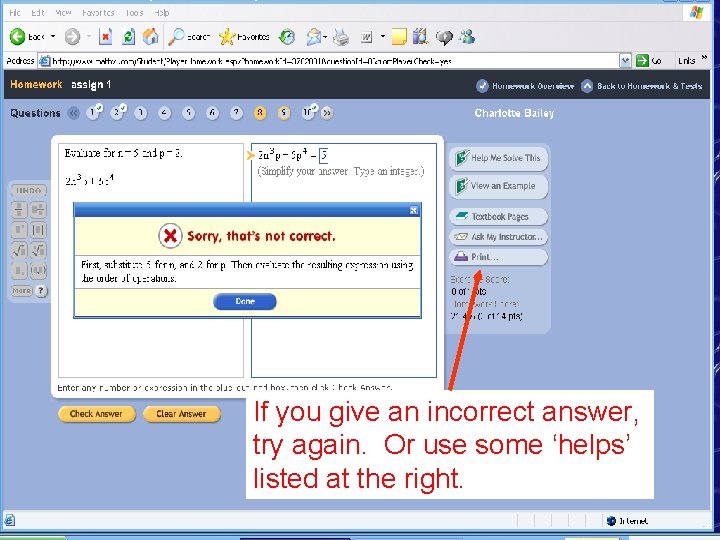
Task: Open the Help menu
Action: pyautogui.click(x=162, y=13)
